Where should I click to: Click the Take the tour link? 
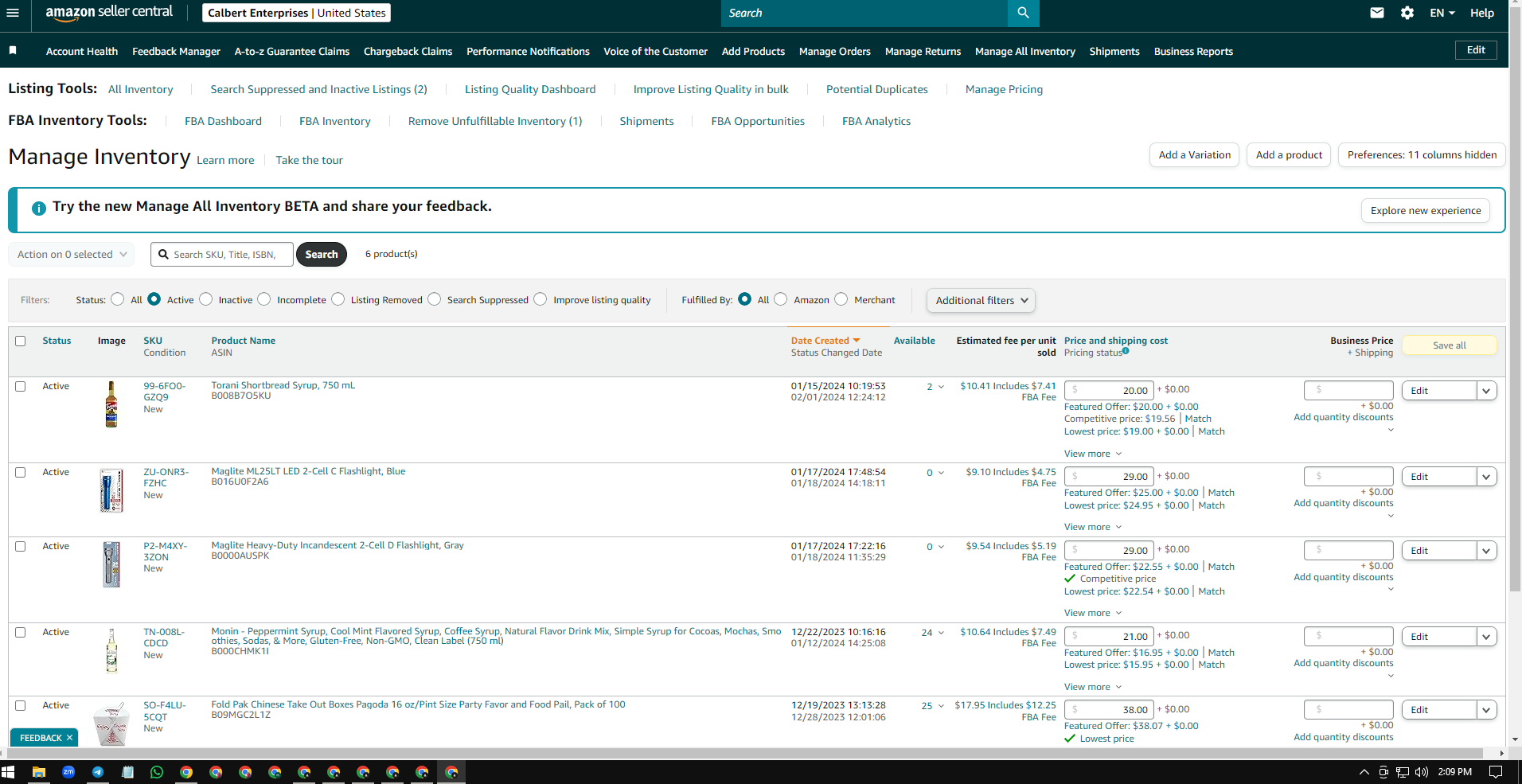(x=309, y=160)
